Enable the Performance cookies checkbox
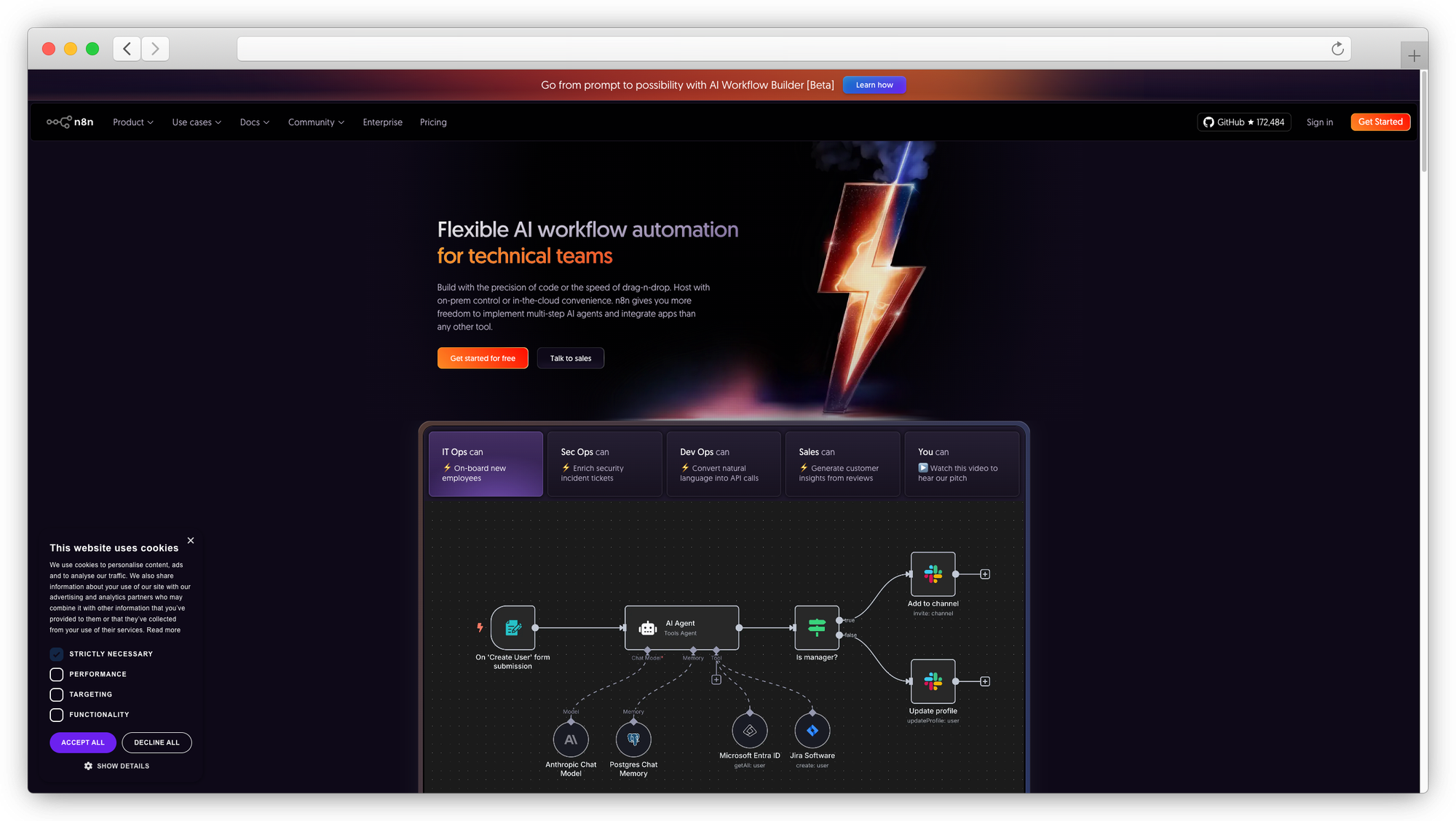This screenshot has width=1456, height=821. 57,675
